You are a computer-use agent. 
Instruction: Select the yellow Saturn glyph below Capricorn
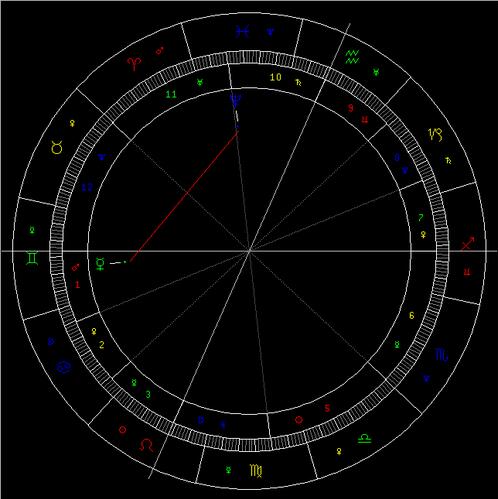pyautogui.click(x=448, y=161)
